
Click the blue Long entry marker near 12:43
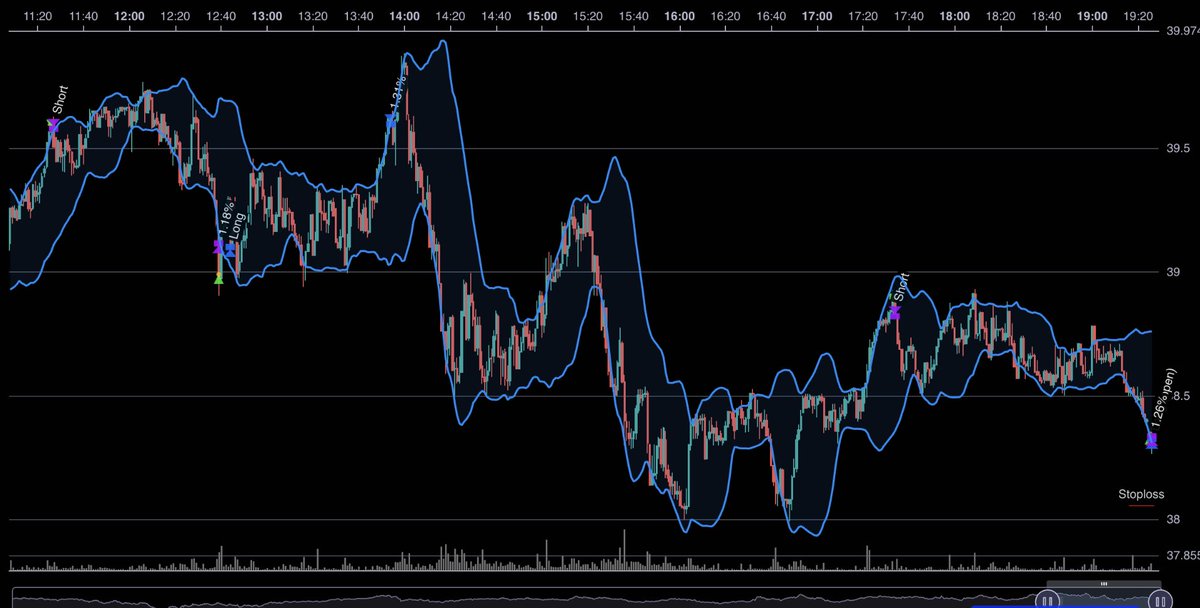231,249
